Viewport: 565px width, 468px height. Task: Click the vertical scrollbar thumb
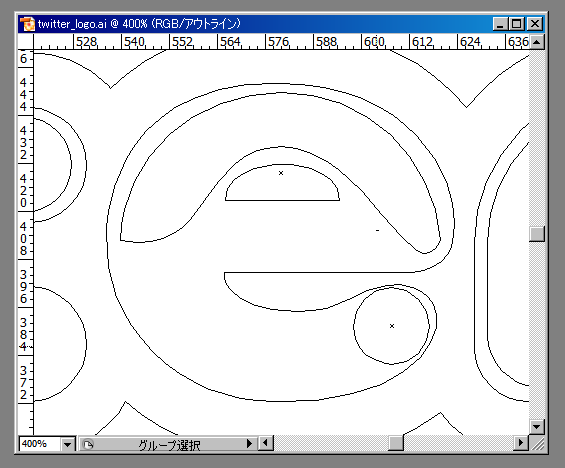(x=537, y=234)
